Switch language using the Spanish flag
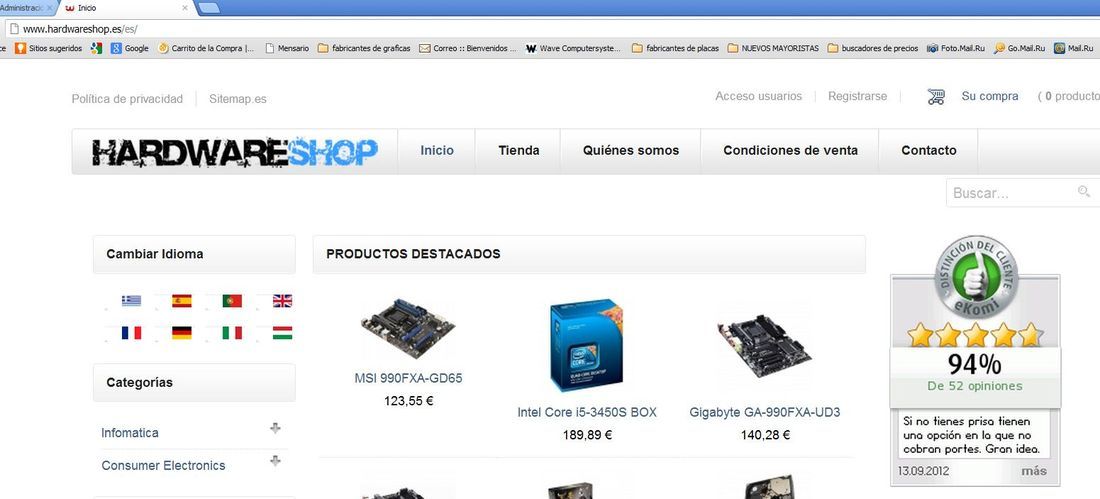1100x499 pixels. [x=182, y=300]
